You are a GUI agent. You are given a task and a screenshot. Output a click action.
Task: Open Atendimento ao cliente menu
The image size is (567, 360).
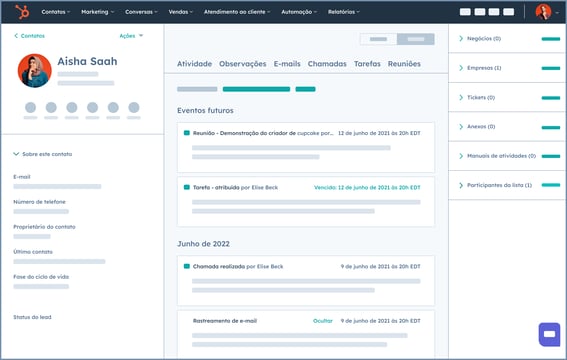click(237, 12)
